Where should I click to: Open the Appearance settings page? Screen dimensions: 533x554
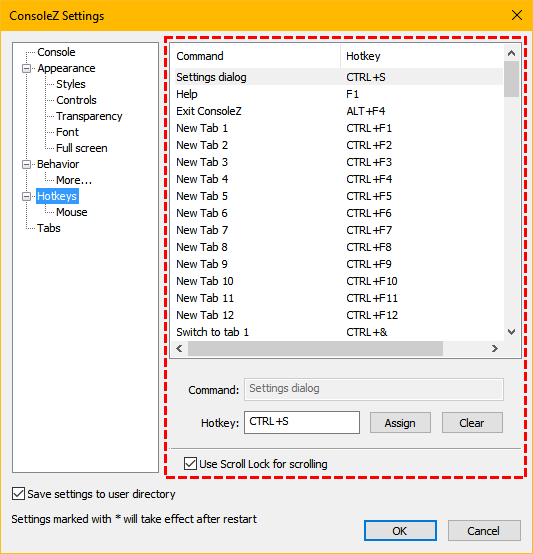pyautogui.click(x=66, y=68)
